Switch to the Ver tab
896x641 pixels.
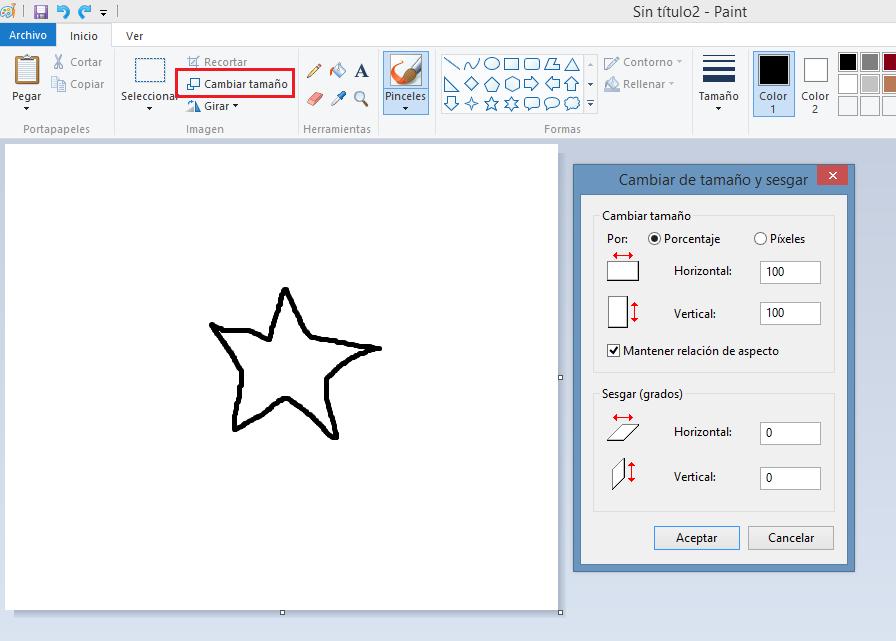134,36
